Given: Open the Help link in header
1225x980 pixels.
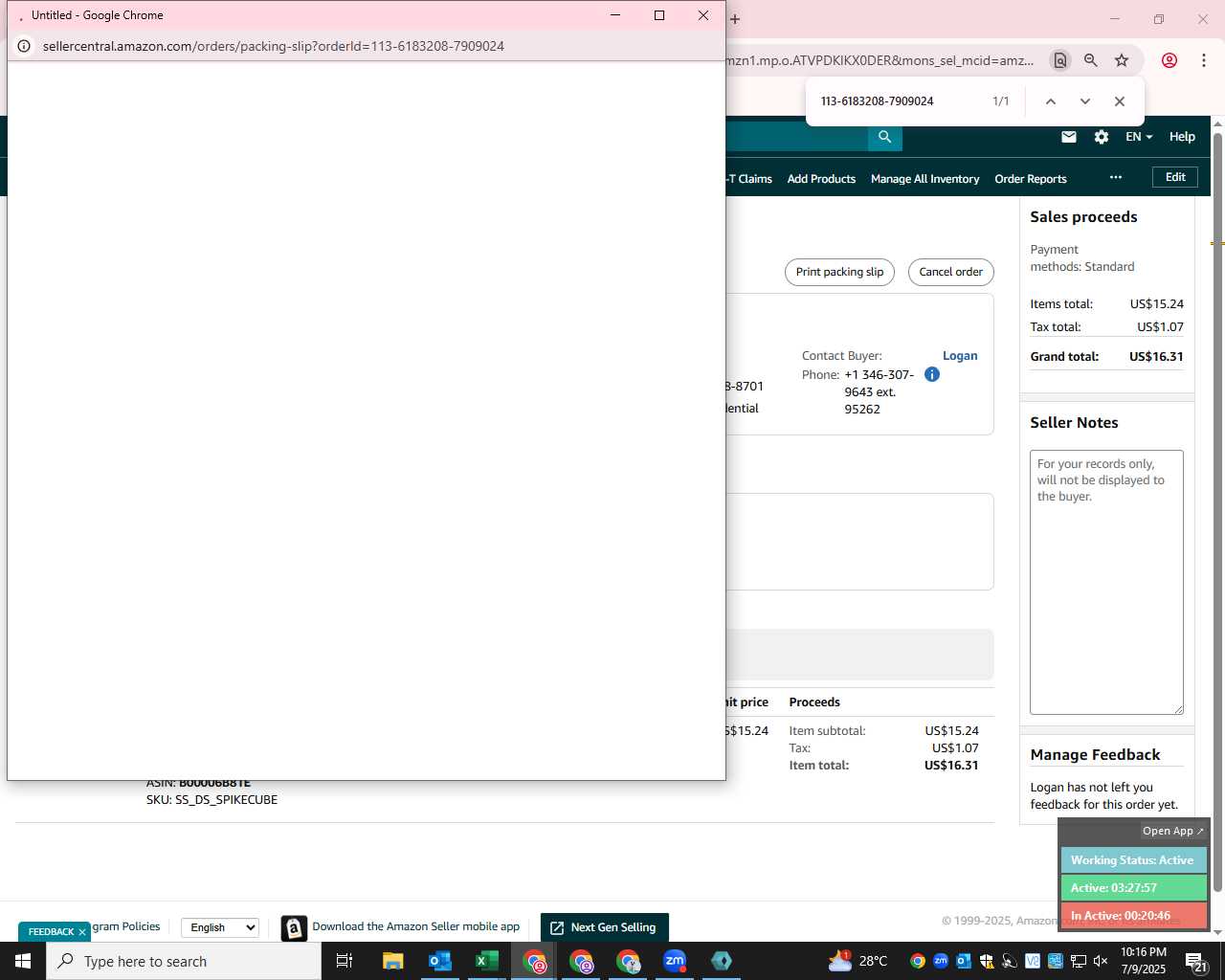Looking at the screenshot, I should [1182, 137].
